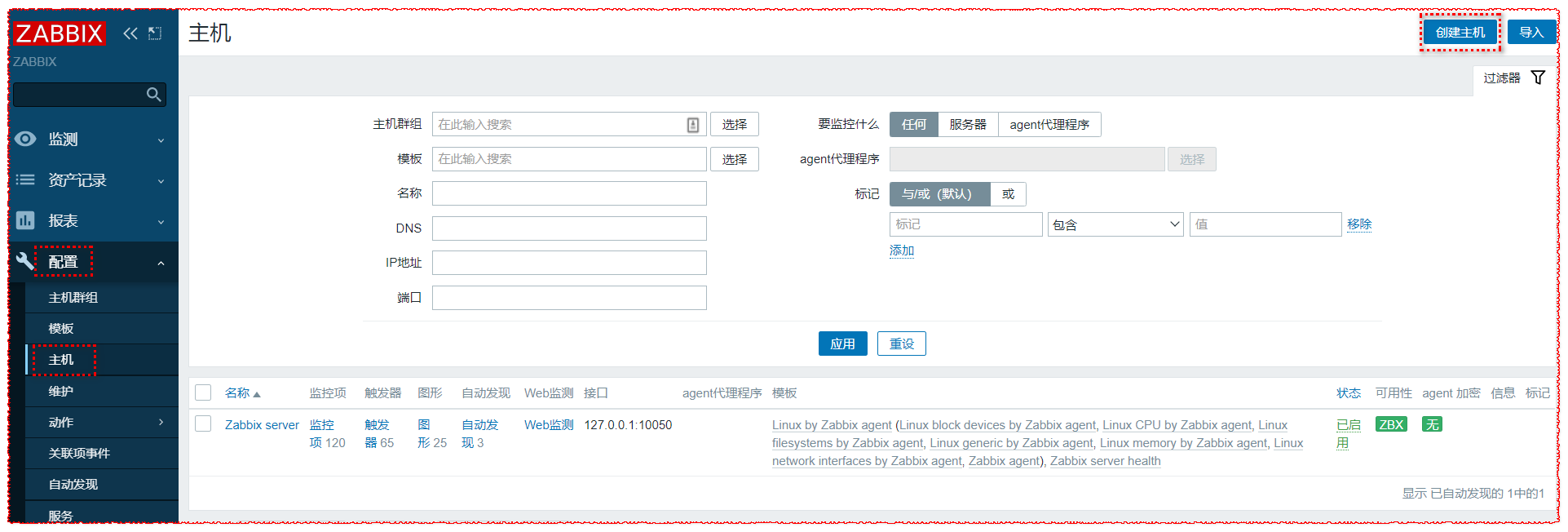Sort by 状态 column header

(1349, 392)
